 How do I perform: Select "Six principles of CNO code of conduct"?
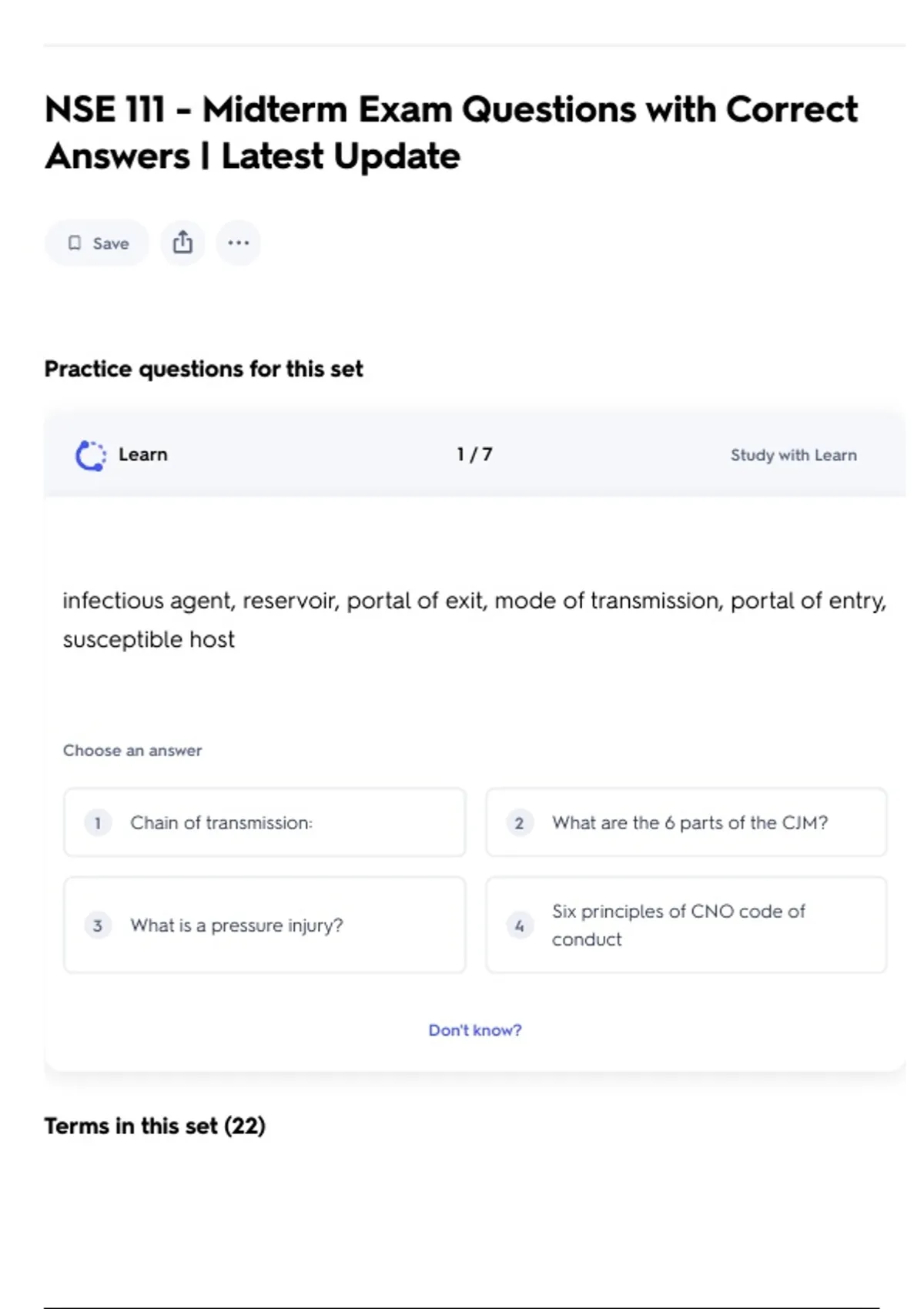click(x=678, y=925)
